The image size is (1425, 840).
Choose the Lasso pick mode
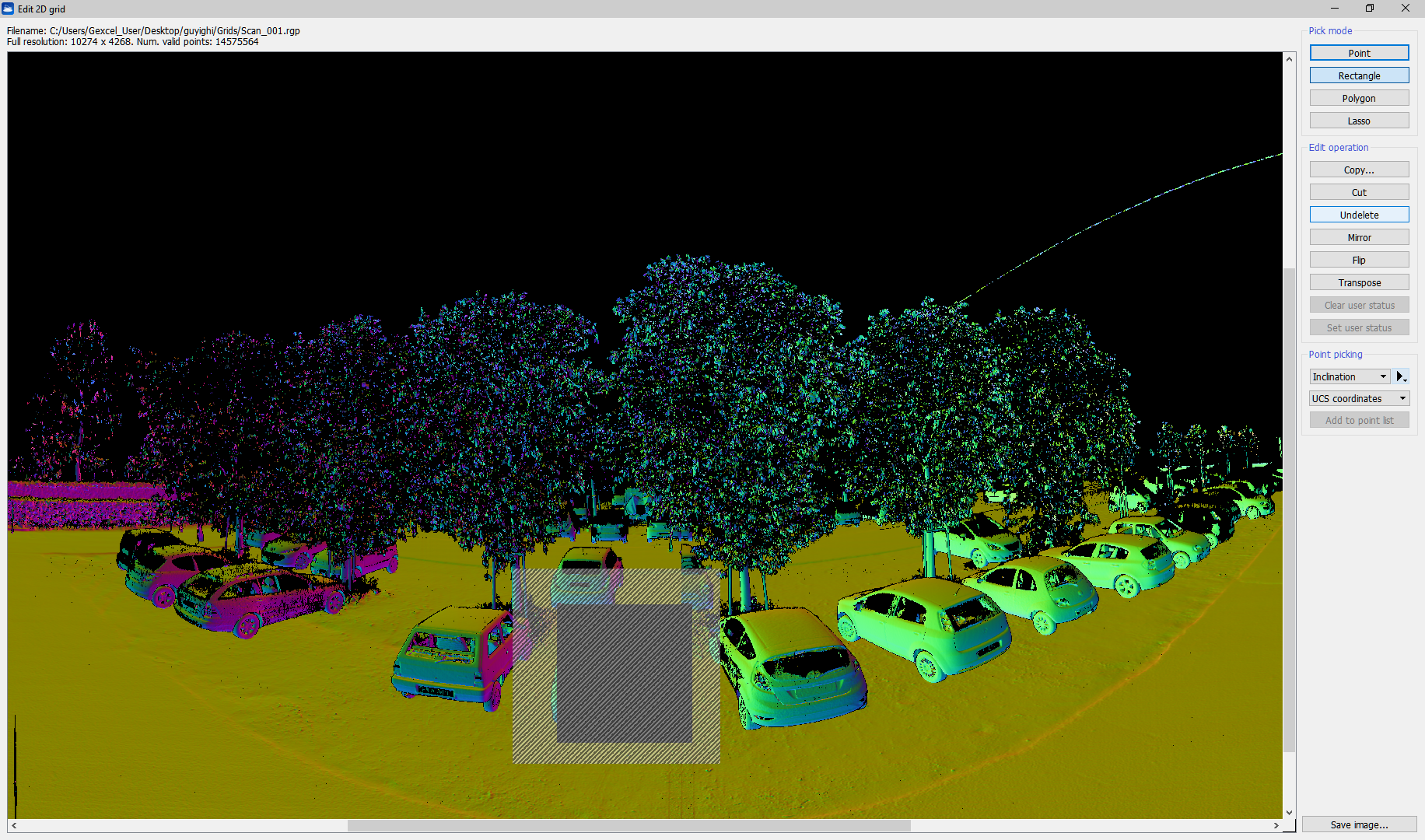click(x=1359, y=121)
